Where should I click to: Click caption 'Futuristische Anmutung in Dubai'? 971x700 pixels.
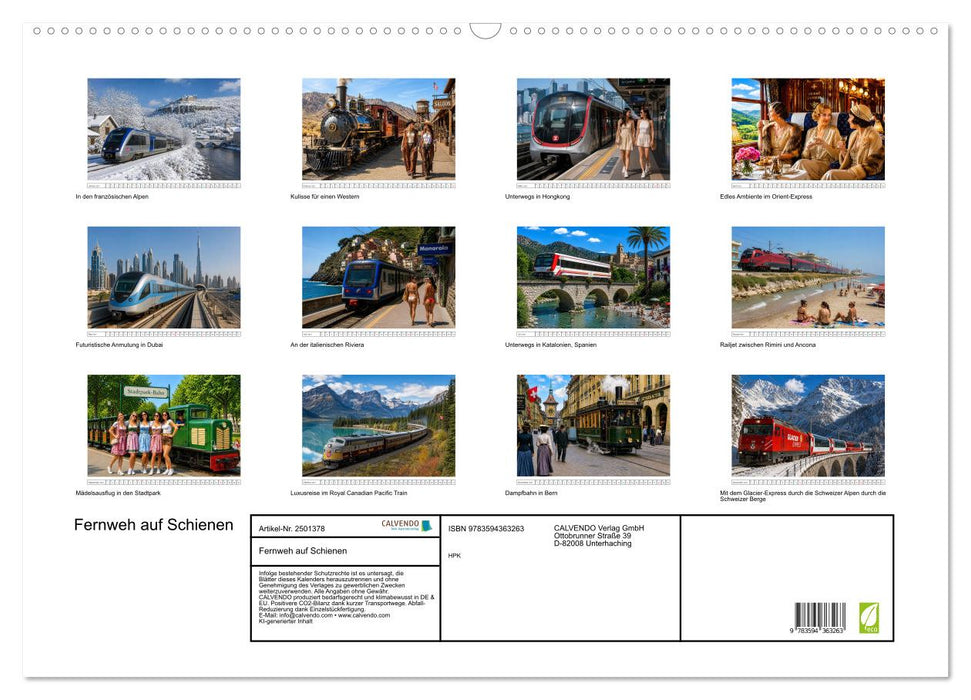pos(119,344)
